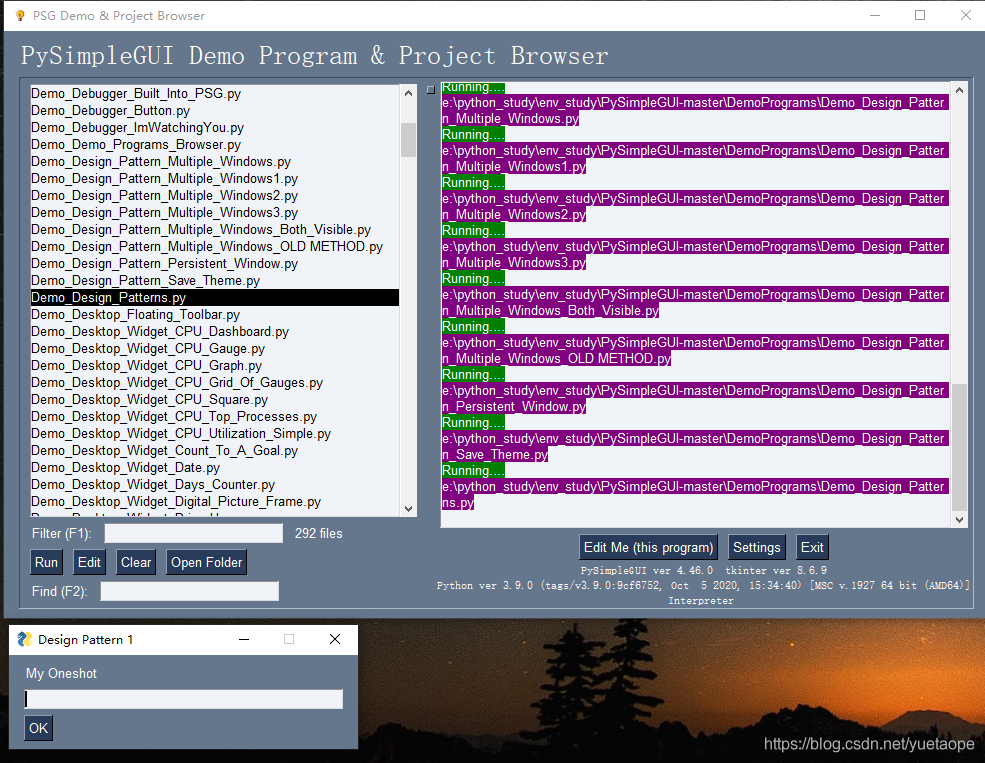This screenshot has width=985, height=763.
Task: Select Demo_Debugger_Button.py
Action: click(x=215, y=111)
